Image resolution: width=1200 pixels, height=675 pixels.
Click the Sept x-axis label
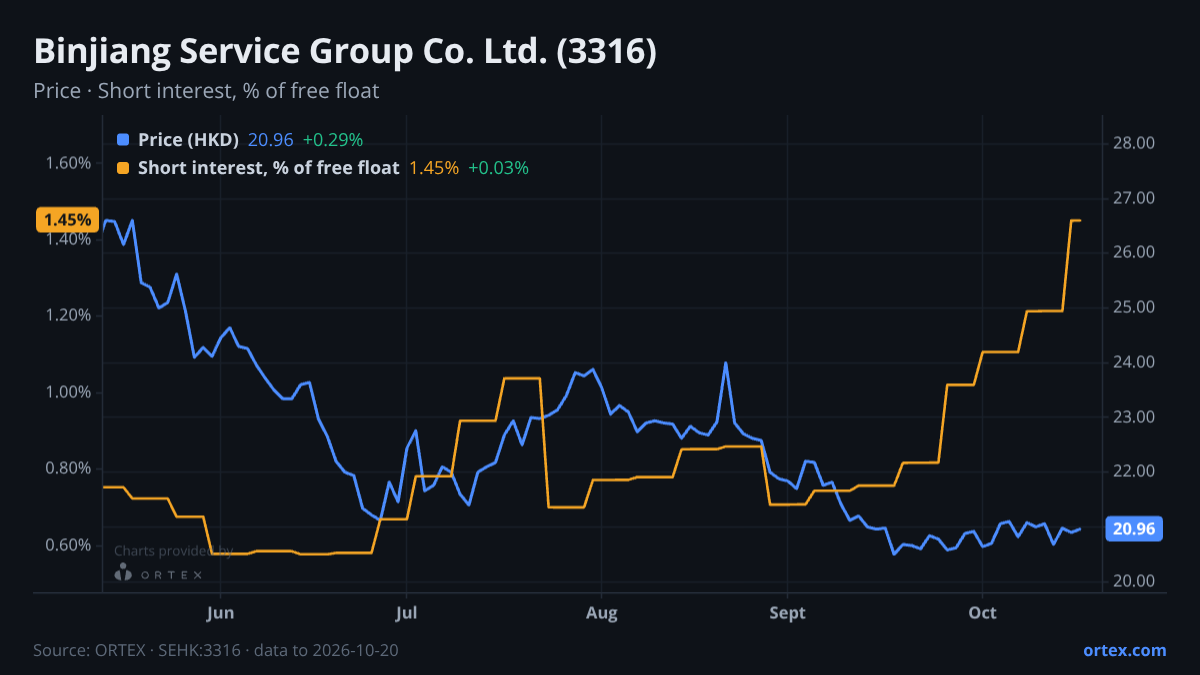(788, 613)
